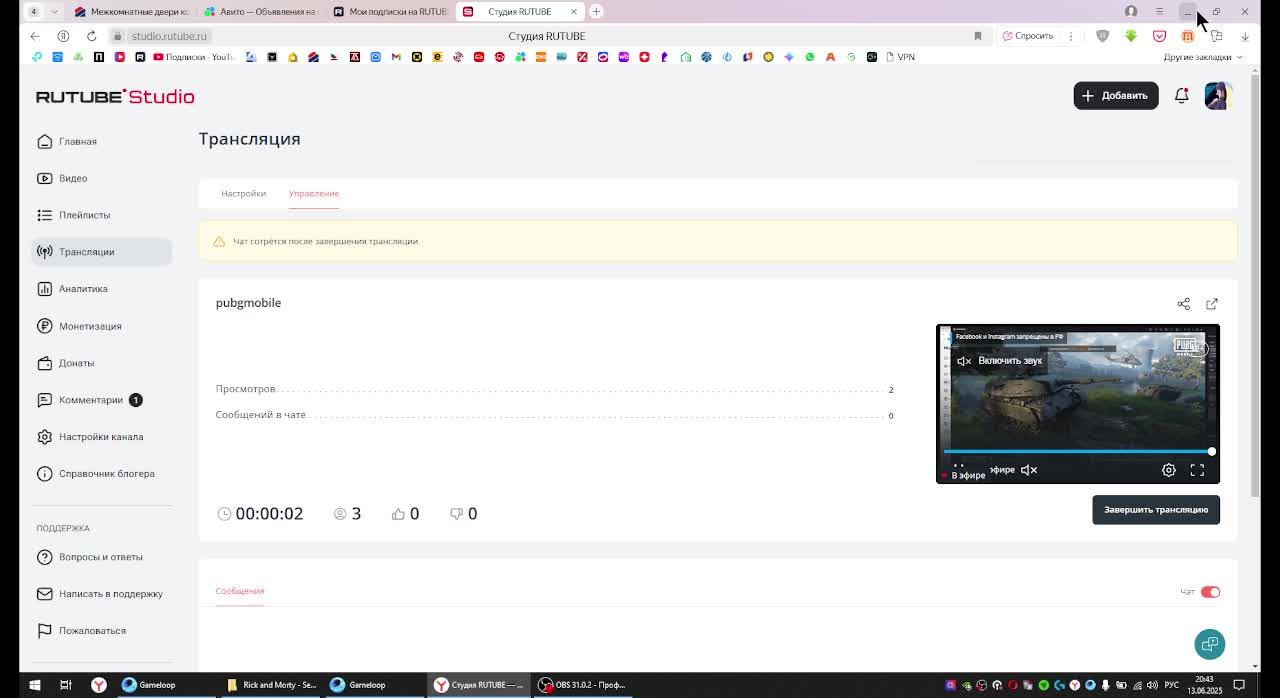Click the viewers count icon
The width and height of the screenshot is (1280, 698).
[340, 514]
